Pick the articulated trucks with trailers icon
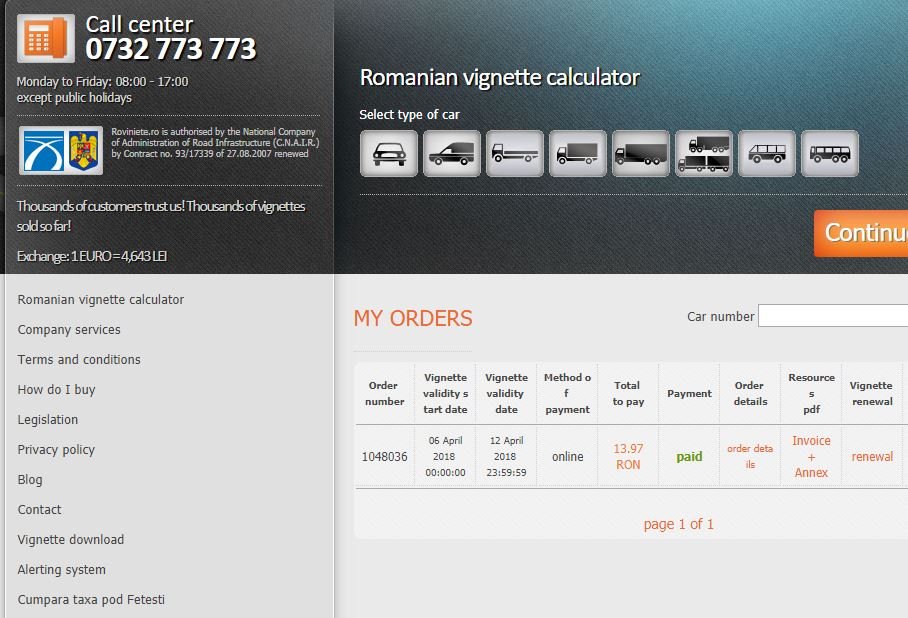The image size is (908, 618). click(703, 154)
